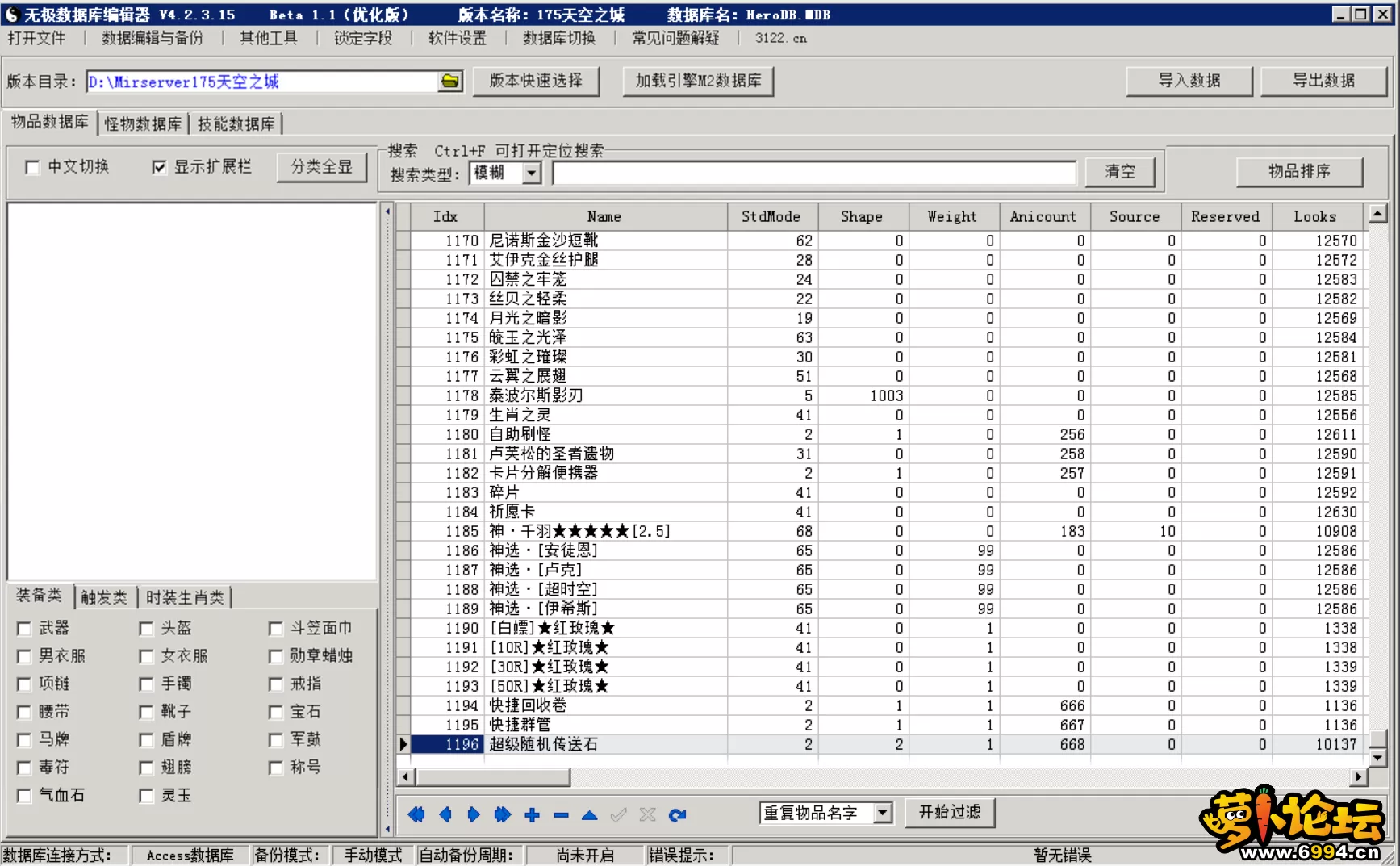Screen dimensions: 1400x866
Task: Clear search with 清空 button
Action: coord(1119,172)
